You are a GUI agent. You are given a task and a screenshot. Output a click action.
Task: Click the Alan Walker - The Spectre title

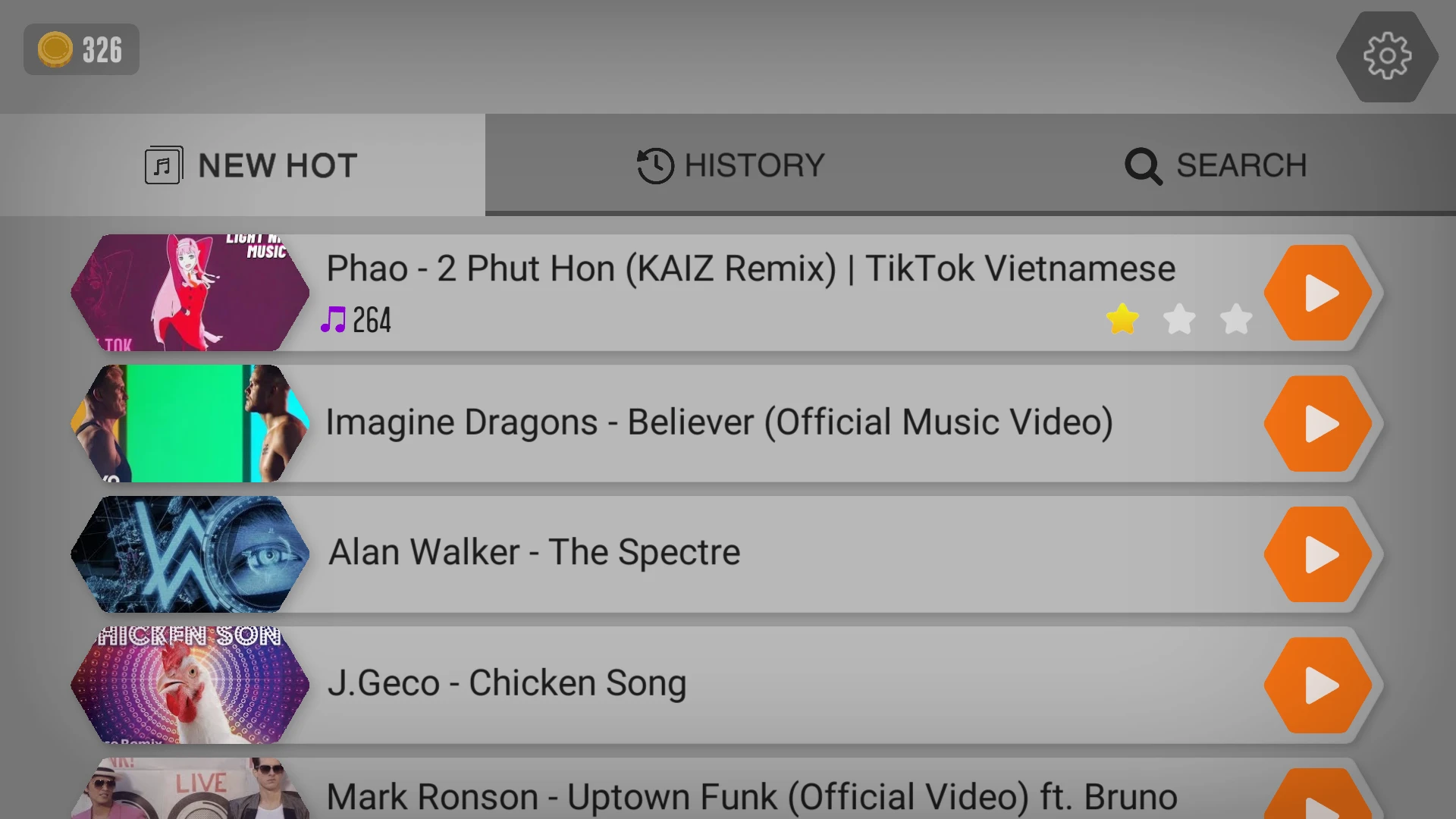pyautogui.click(x=534, y=552)
